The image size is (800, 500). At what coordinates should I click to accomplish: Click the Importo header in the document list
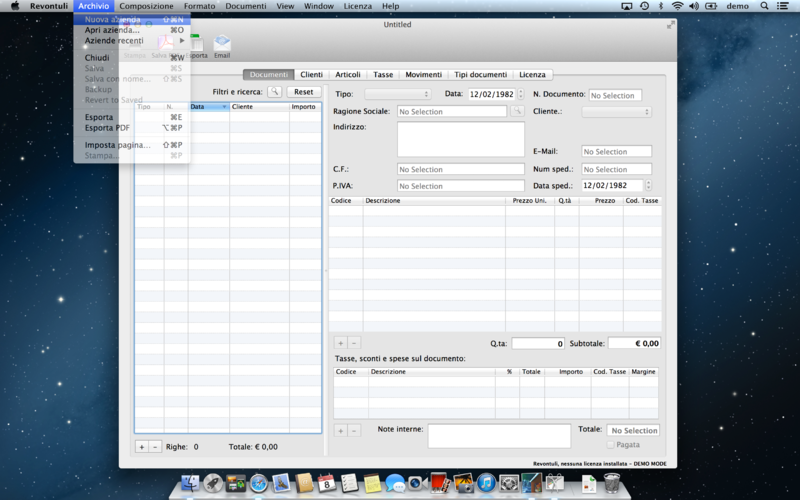tap(305, 107)
